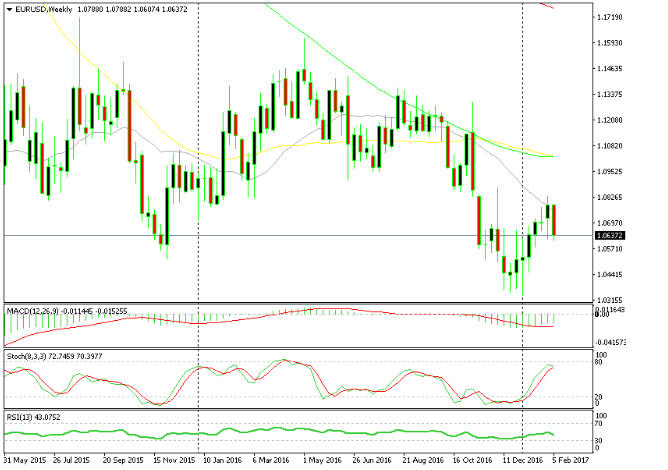Click price level 1.13375 on the axis
668x470 pixels.
coord(610,94)
